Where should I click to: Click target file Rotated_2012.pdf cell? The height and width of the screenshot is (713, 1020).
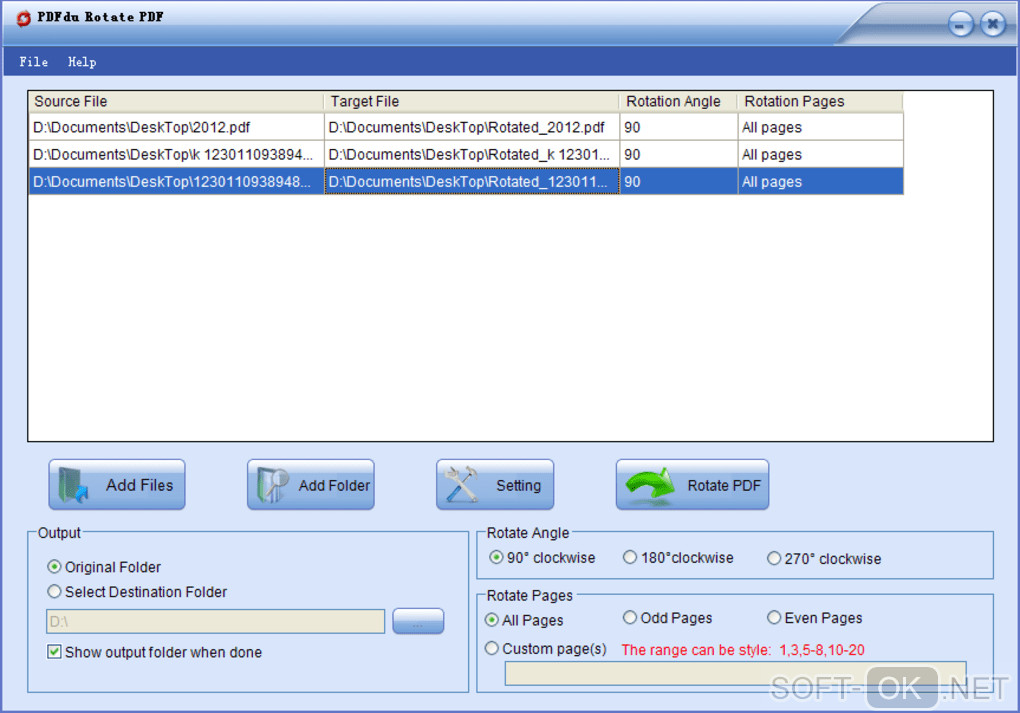472,127
